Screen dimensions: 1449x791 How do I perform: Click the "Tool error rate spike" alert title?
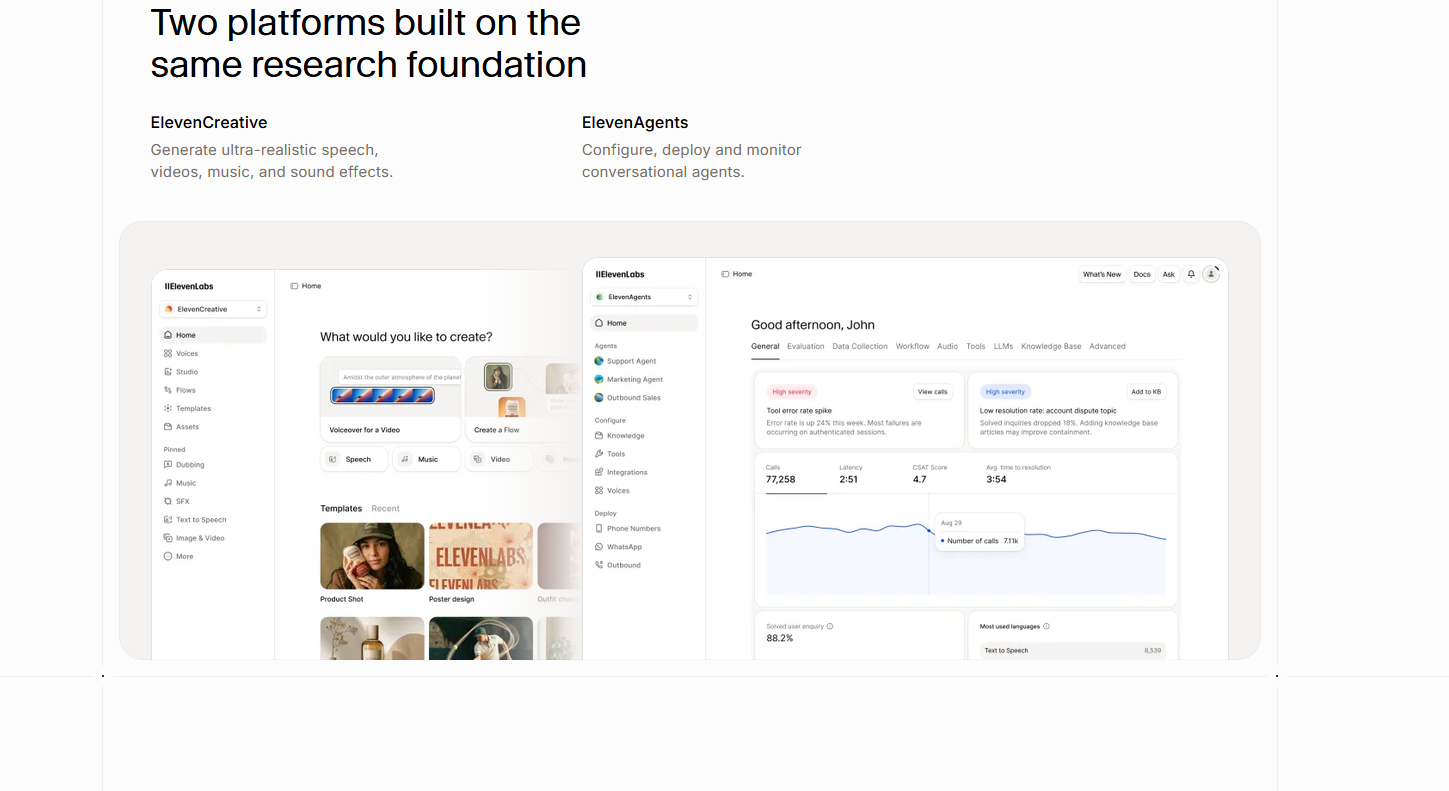click(799, 411)
